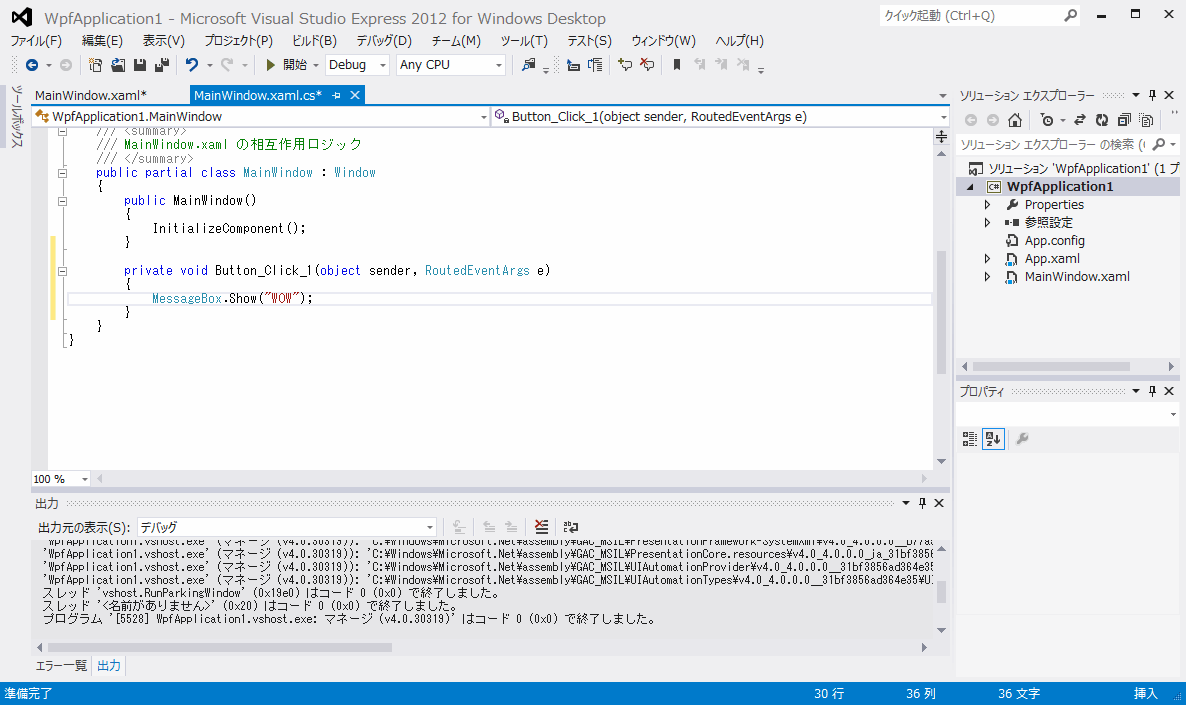Screen dimensions: 1186x705
Task: Clear all output with the red X list icon
Action: click(542, 526)
